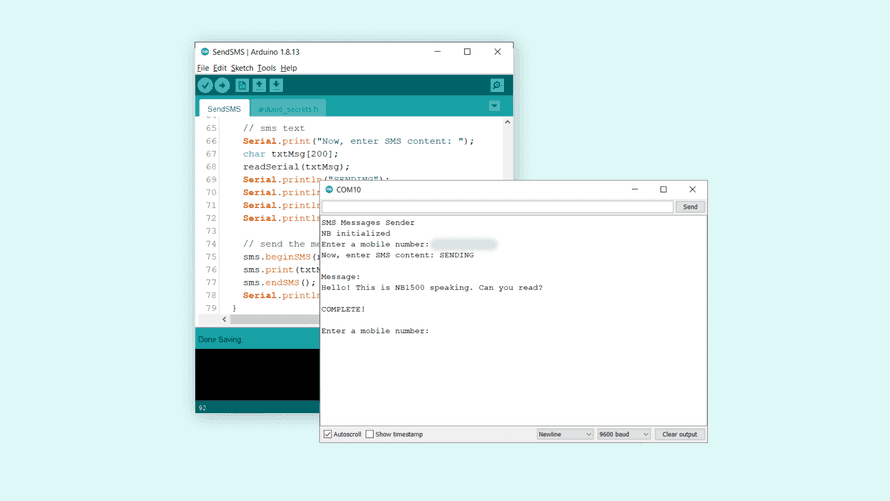Click the editor scroll-up arrow

[507, 122]
